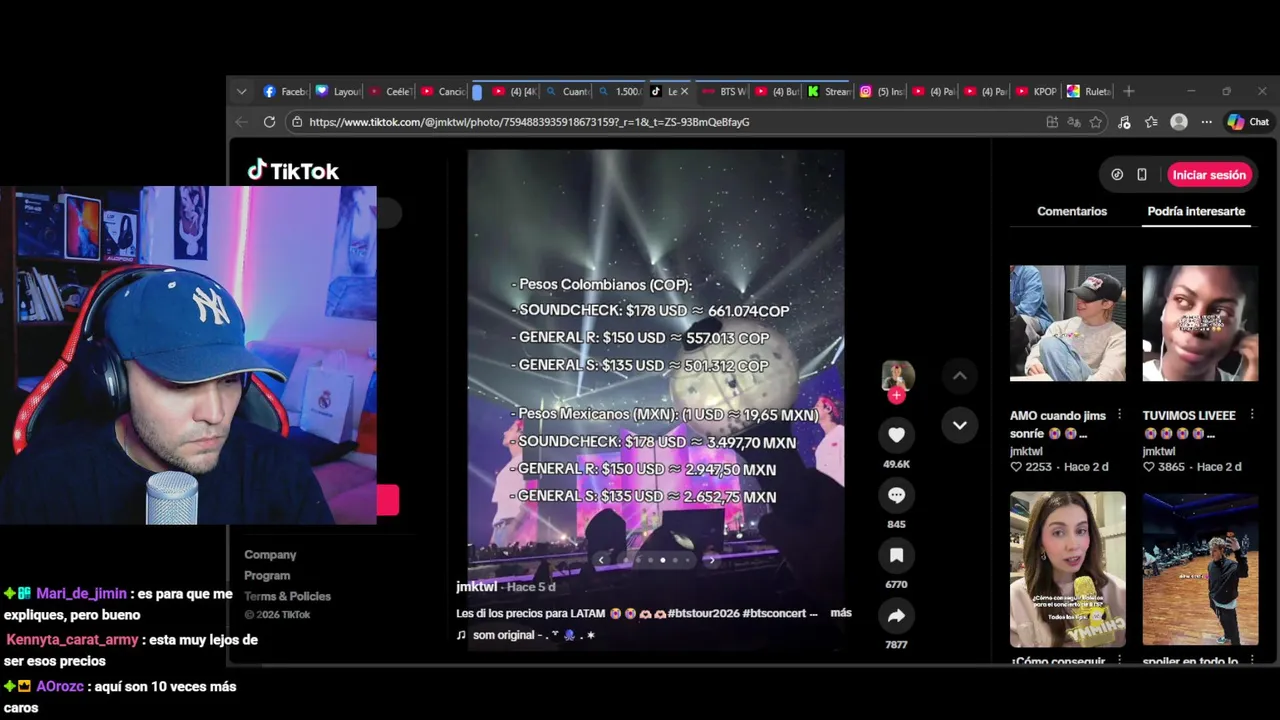This screenshot has height=720, width=1280.
Task: Expand the Company footer section
Action: pos(270,554)
